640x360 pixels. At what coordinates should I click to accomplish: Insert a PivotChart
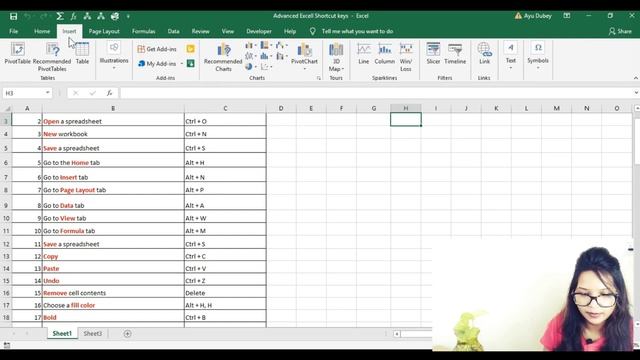click(304, 56)
